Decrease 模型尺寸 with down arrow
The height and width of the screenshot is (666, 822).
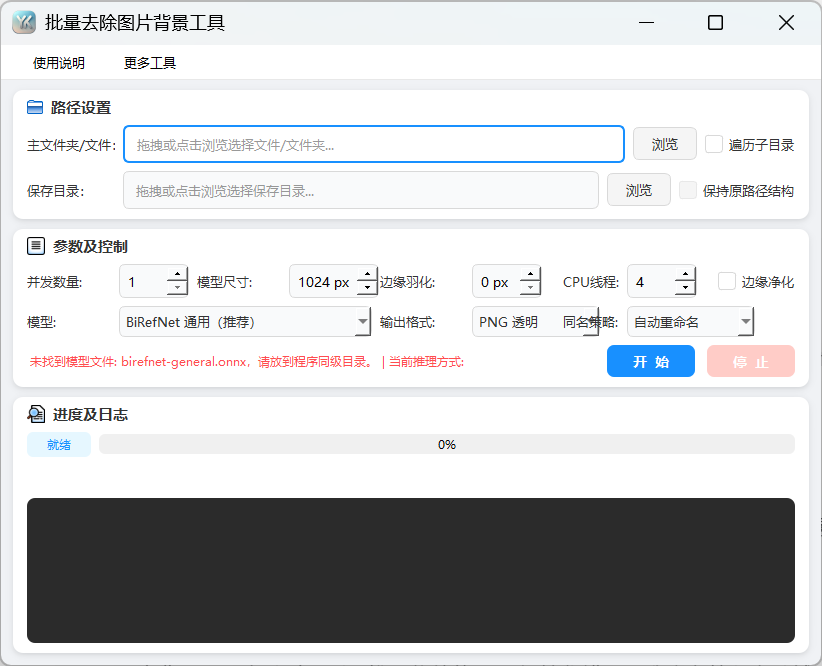(x=367, y=288)
